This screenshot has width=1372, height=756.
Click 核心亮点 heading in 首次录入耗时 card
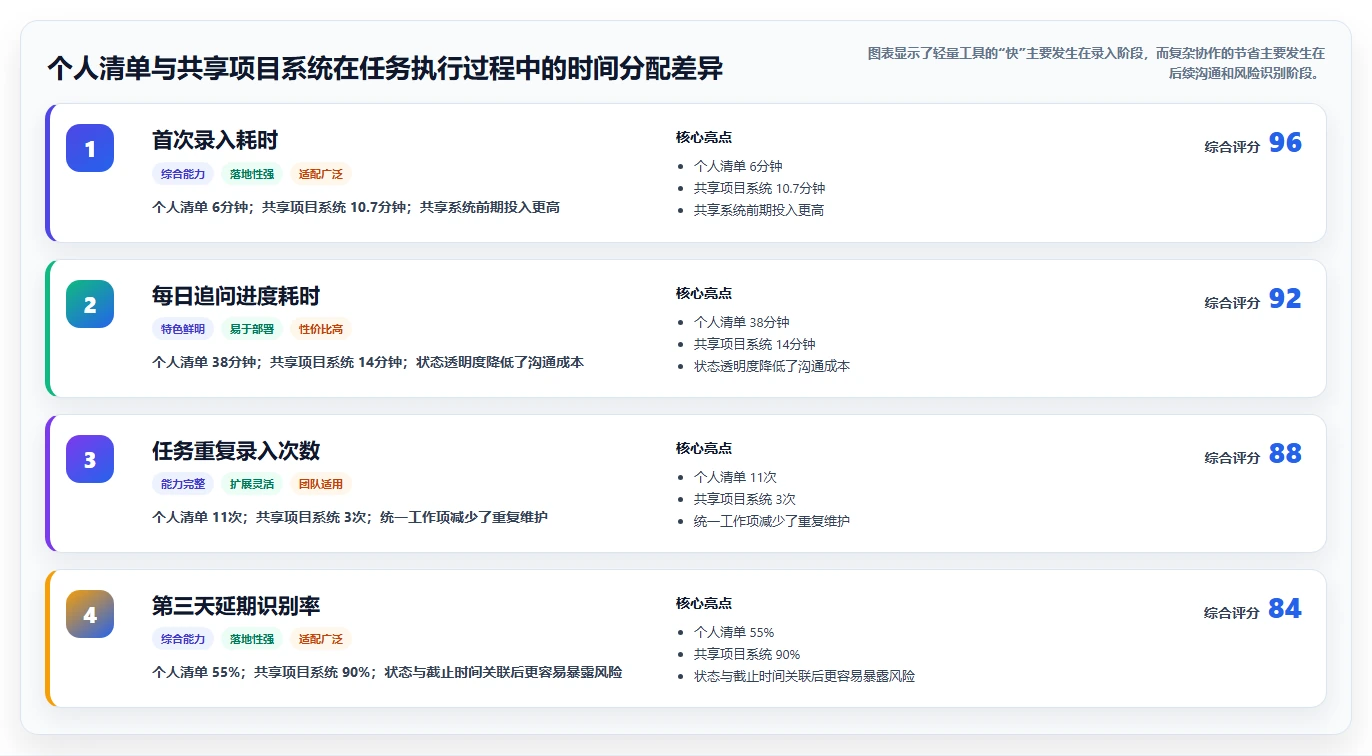tap(704, 138)
